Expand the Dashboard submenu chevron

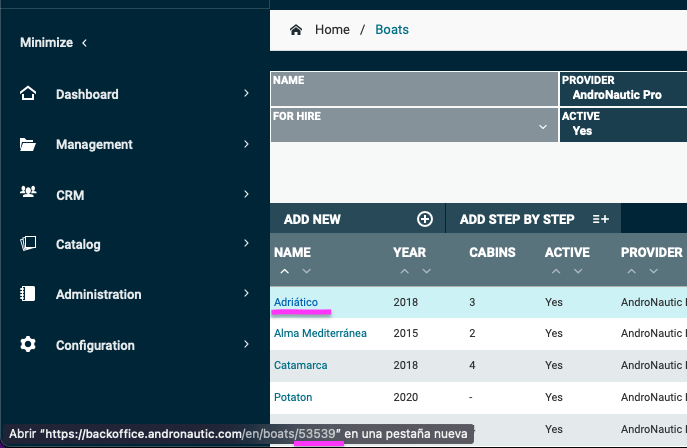(x=246, y=94)
